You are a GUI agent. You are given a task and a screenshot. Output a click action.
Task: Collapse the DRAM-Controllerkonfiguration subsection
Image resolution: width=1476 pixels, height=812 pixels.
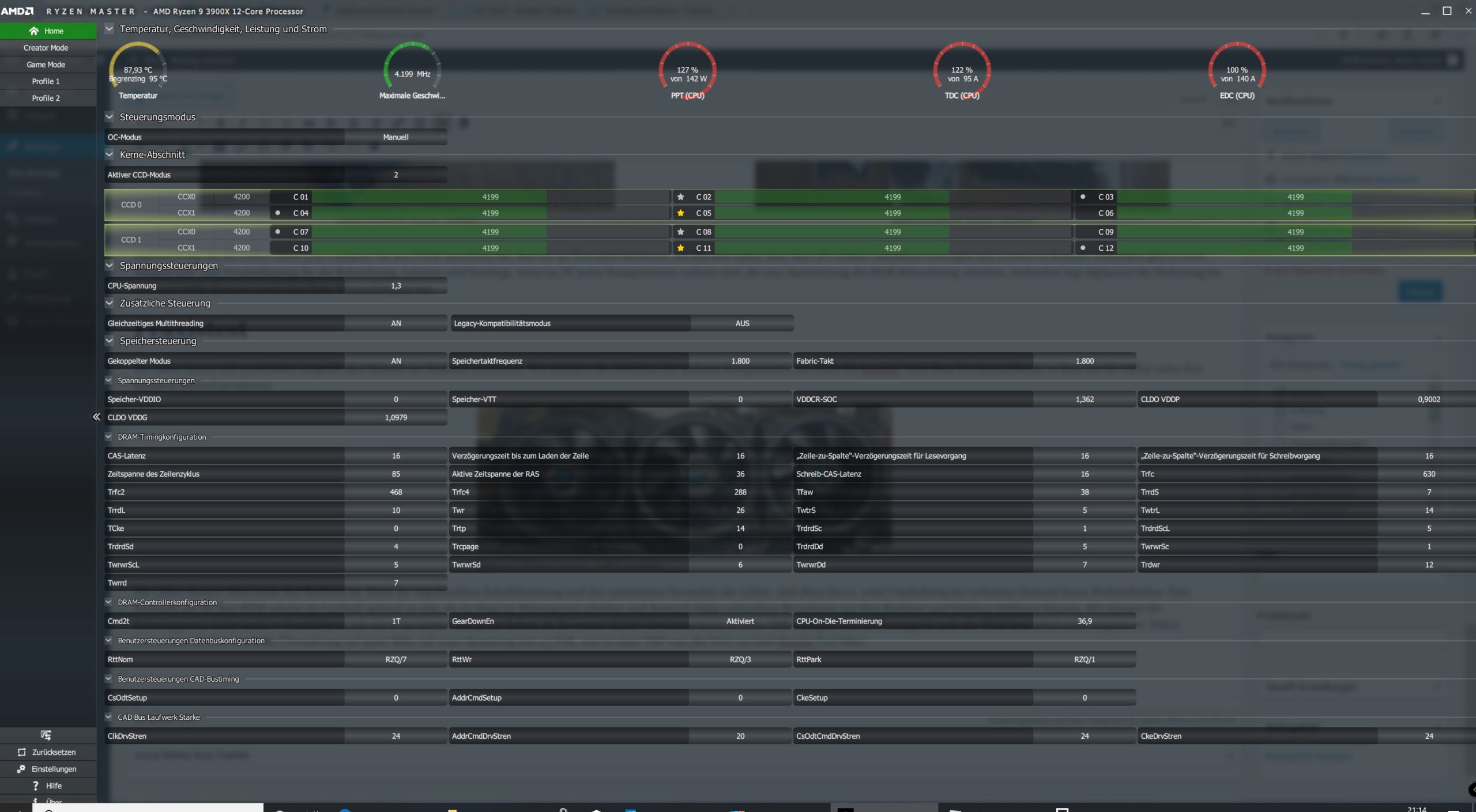pos(108,602)
